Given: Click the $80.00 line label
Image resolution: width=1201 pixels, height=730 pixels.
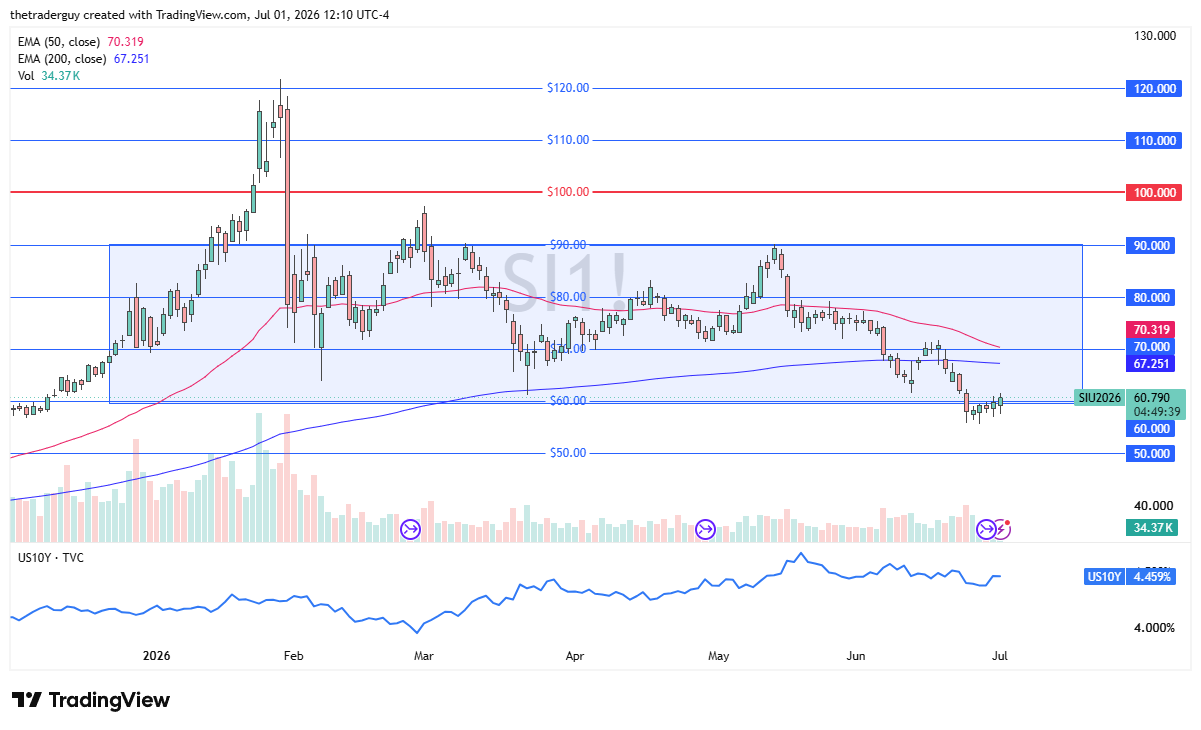Looking at the screenshot, I should pos(568,297).
